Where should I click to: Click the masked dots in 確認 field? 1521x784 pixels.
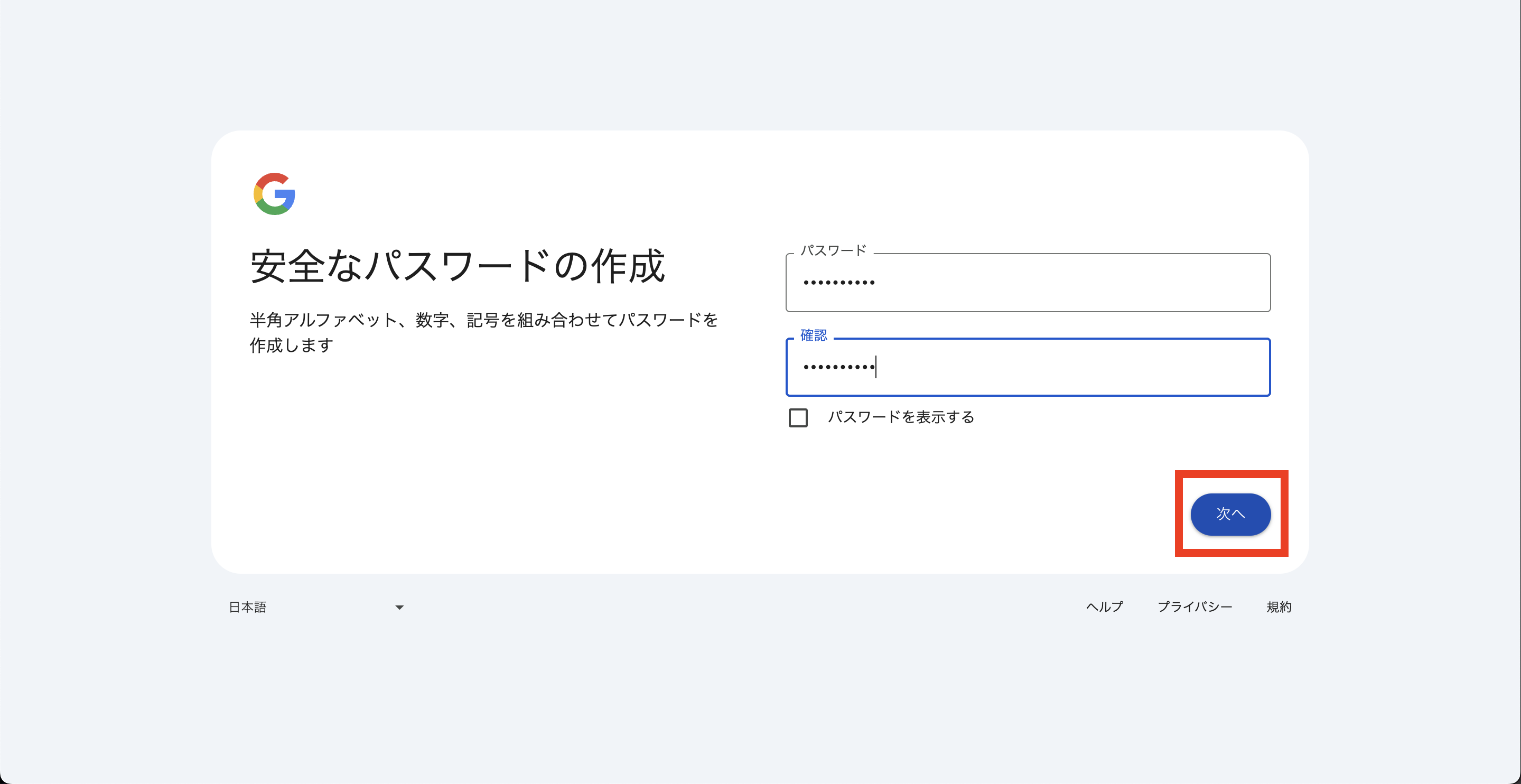tap(838, 367)
